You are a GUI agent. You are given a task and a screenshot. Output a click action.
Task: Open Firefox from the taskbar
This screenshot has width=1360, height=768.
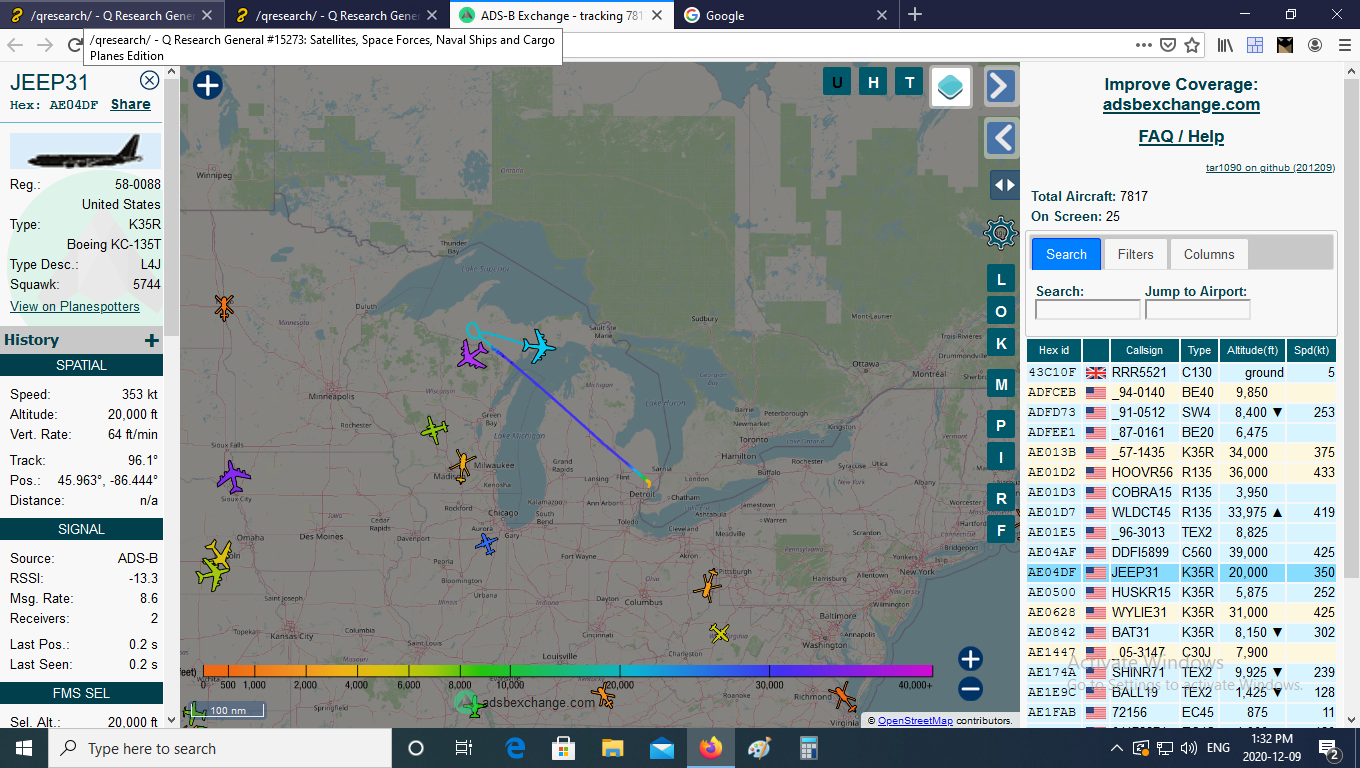coord(711,748)
